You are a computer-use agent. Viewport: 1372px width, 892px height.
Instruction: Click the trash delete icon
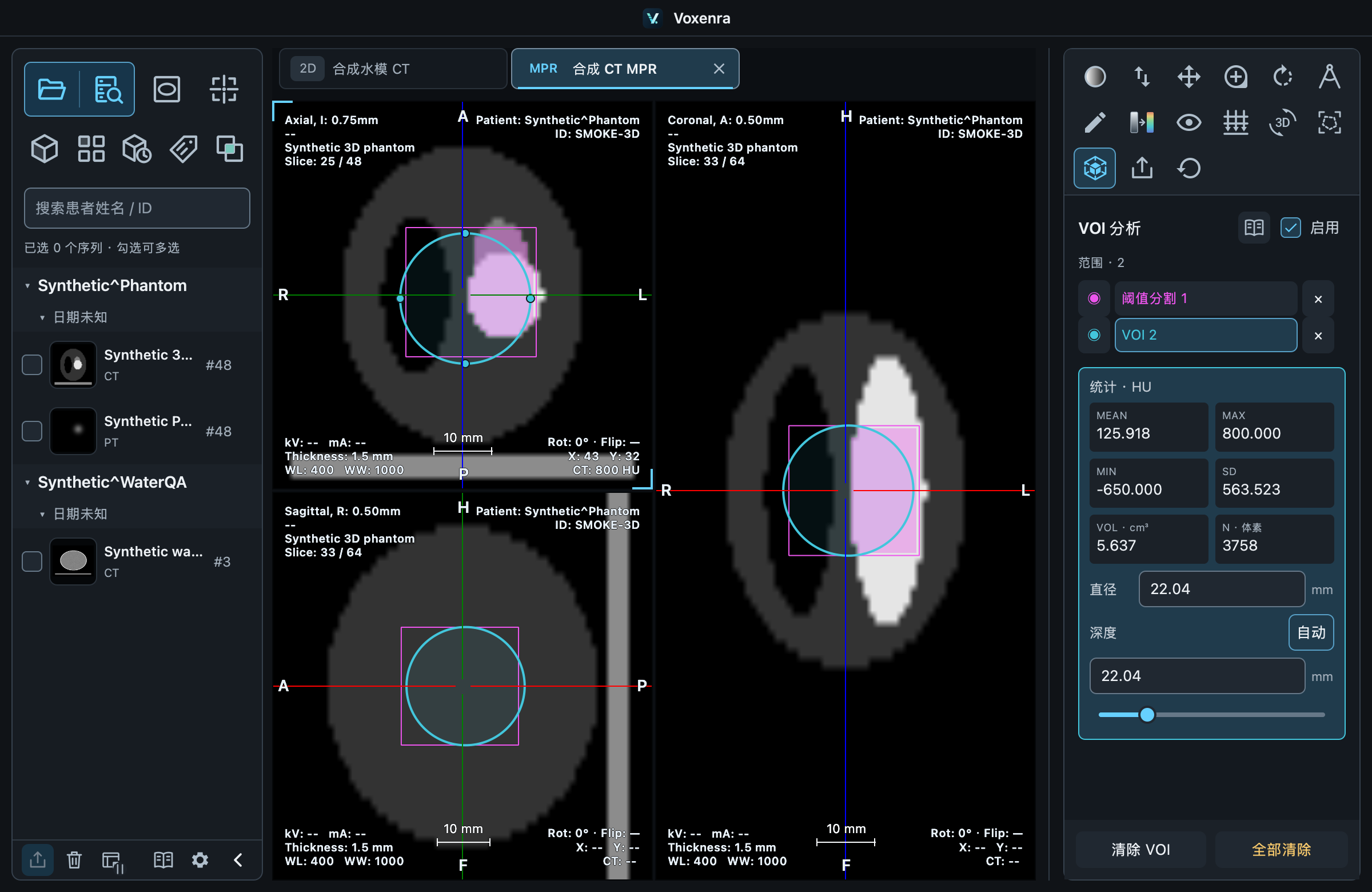pyautogui.click(x=74, y=860)
